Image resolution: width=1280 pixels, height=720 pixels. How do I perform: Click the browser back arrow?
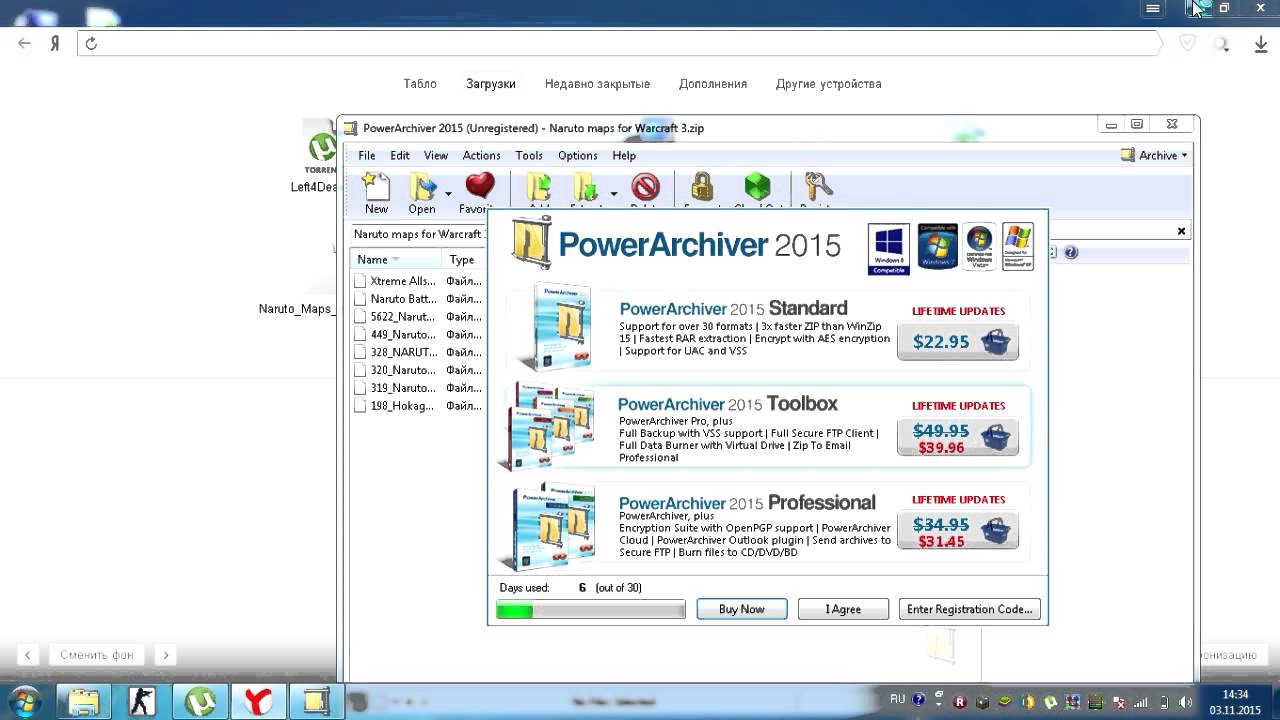25,43
